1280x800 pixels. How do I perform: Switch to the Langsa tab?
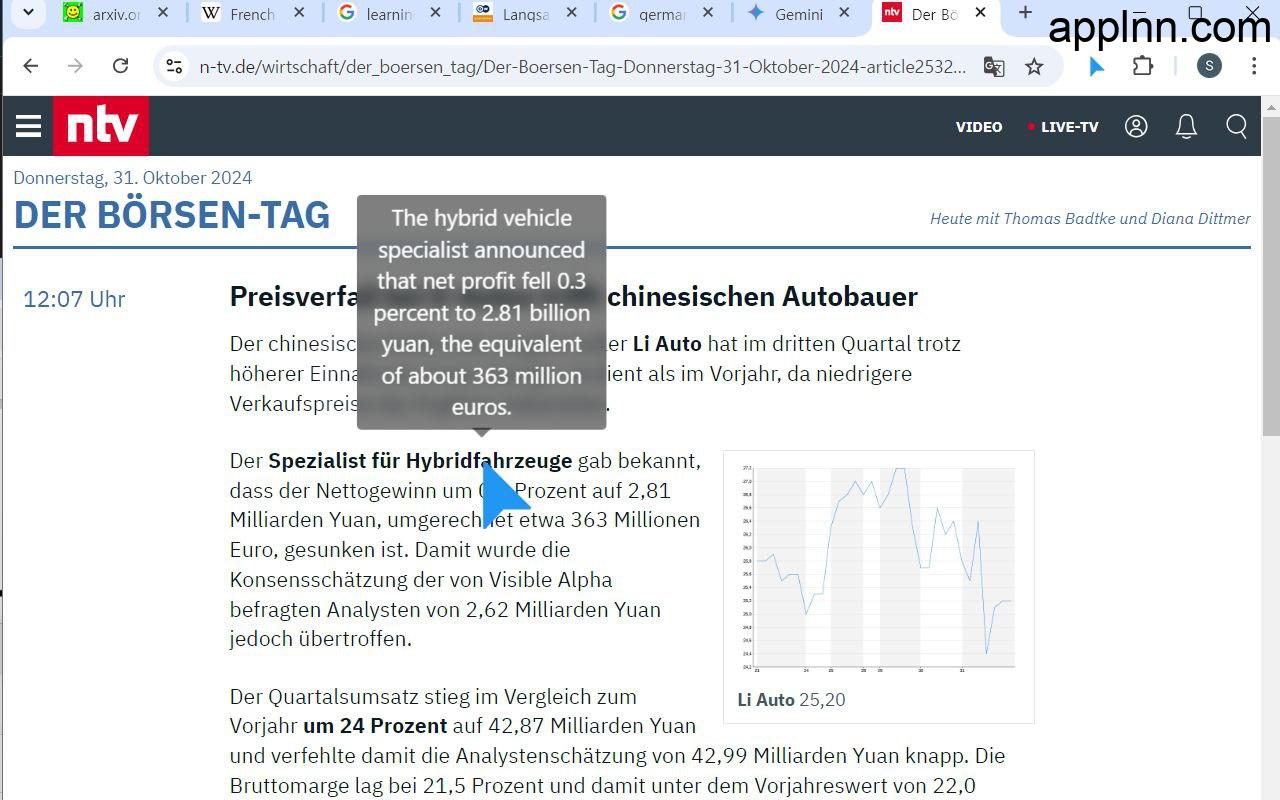tap(526, 13)
